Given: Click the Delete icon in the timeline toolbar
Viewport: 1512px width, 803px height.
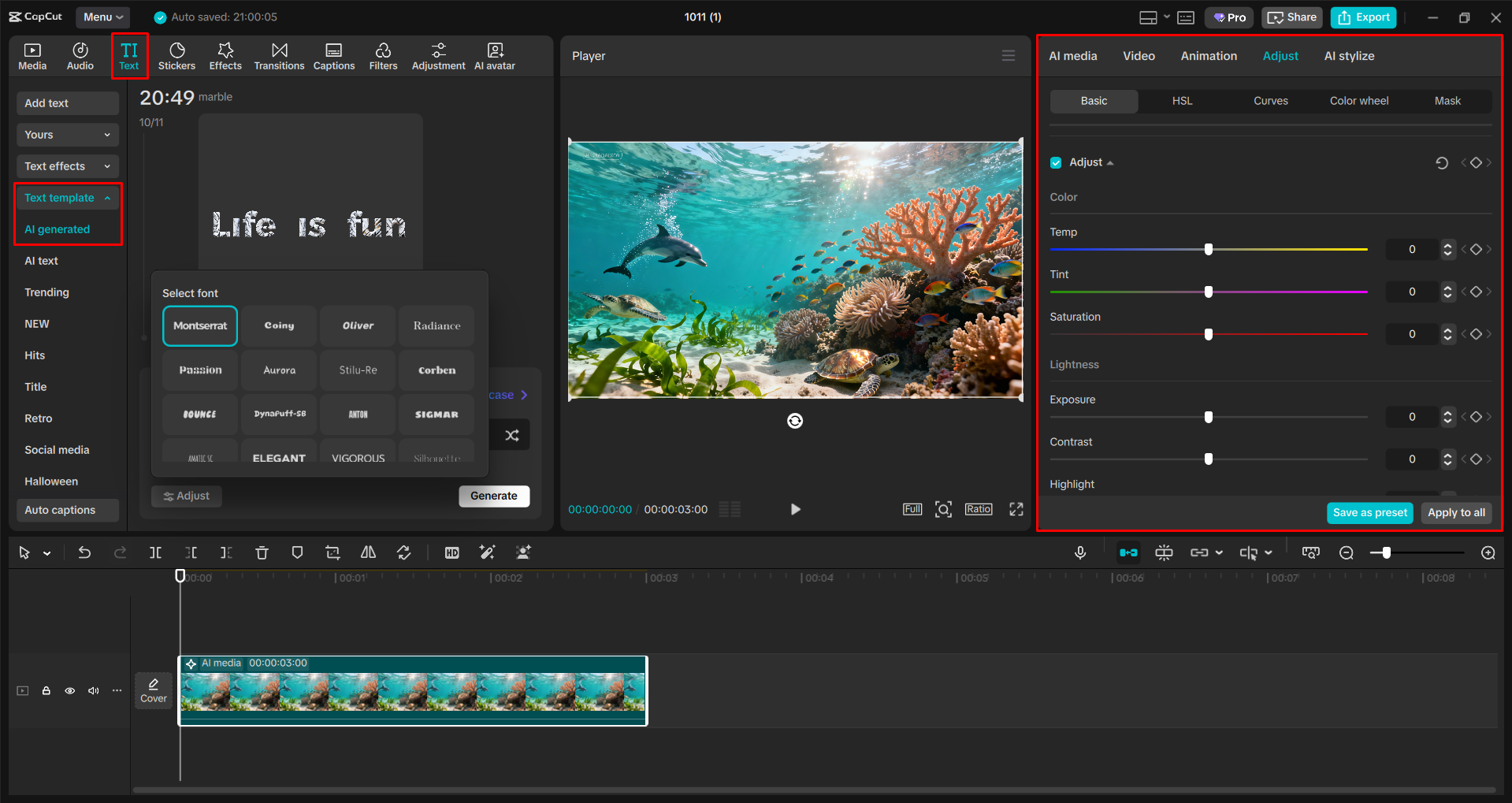Looking at the screenshot, I should (262, 552).
